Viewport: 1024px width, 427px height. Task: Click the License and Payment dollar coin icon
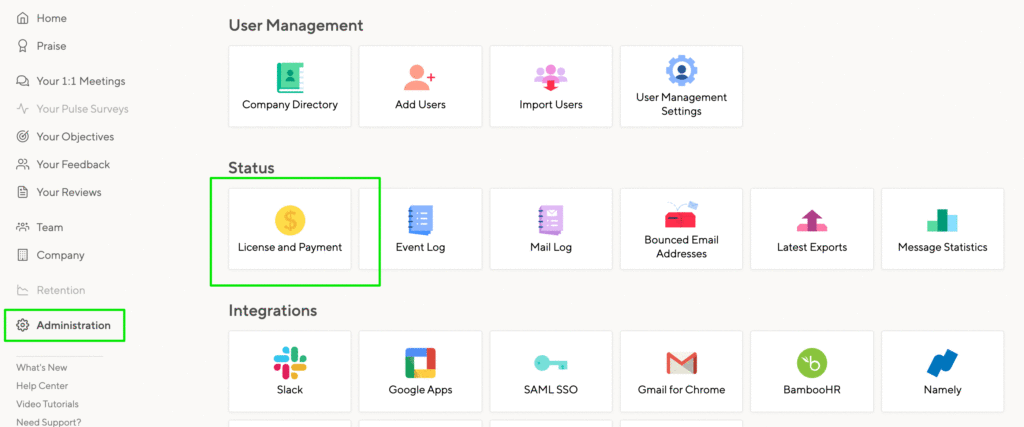[290, 220]
